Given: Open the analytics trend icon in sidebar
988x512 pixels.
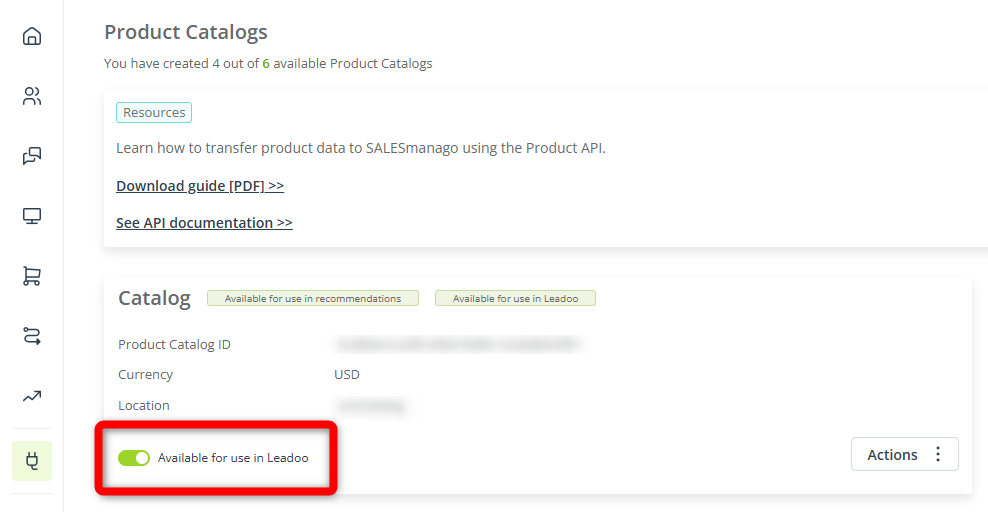Looking at the screenshot, I should tap(32, 396).
